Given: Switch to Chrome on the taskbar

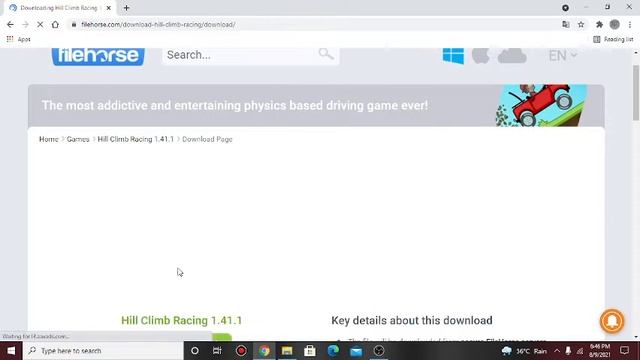Looking at the screenshot, I should click(264, 351).
